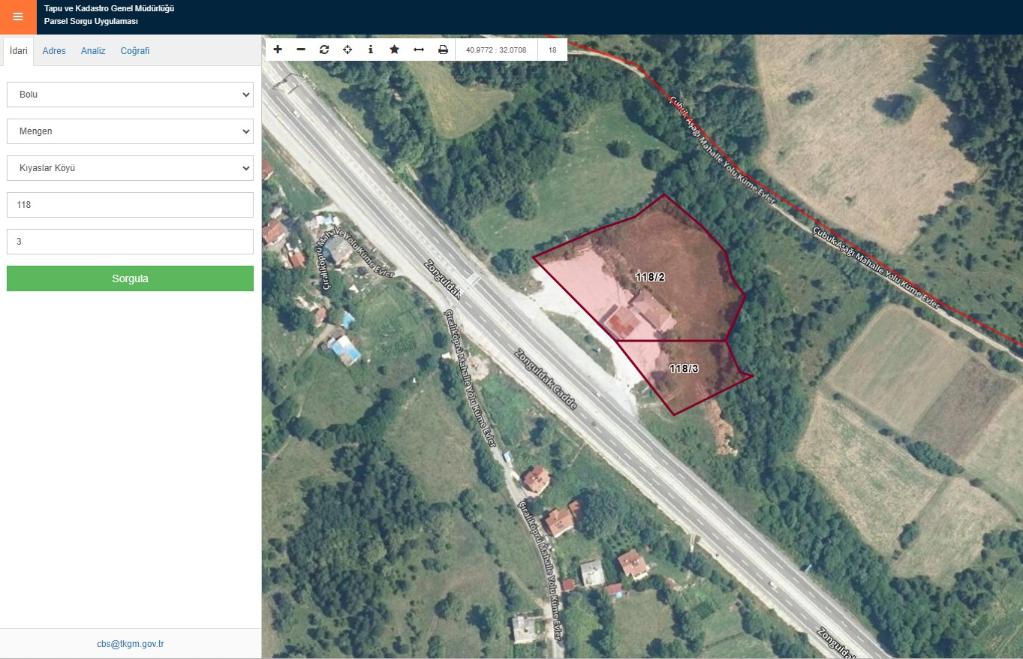Expand the Mengen district dropdown
This screenshot has width=1023, height=659.
point(130,131)
